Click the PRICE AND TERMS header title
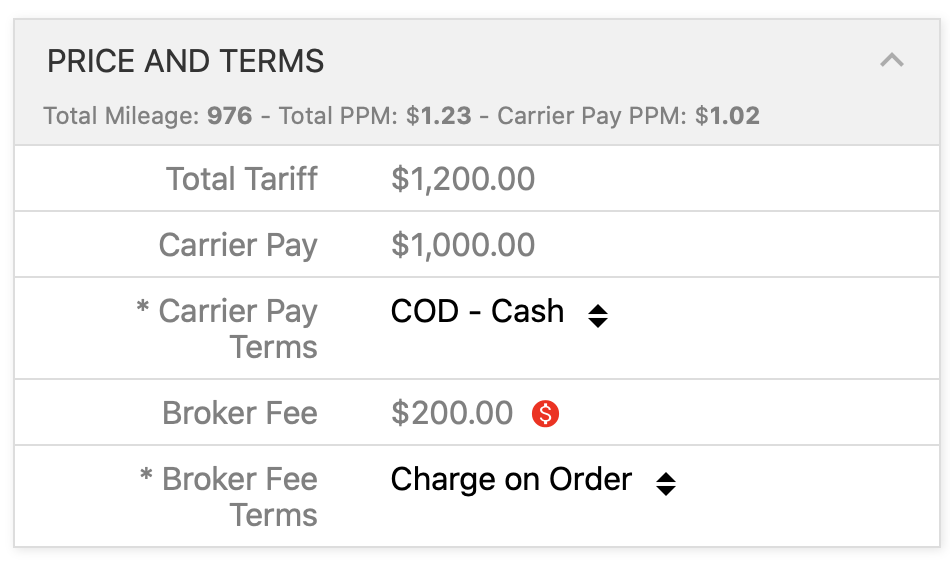Screen dimensions: 950x562 [185, 61]
